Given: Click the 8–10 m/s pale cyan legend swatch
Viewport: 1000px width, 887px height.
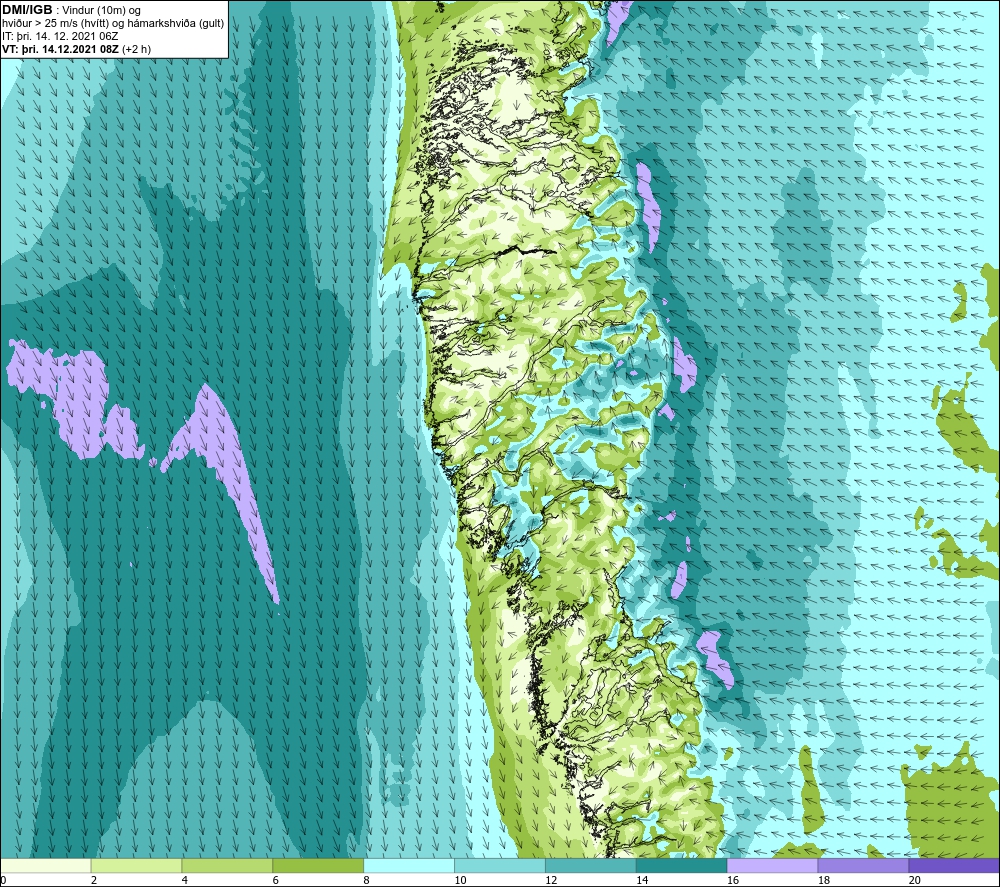Looking at the screenshot, I should point(409,865).
